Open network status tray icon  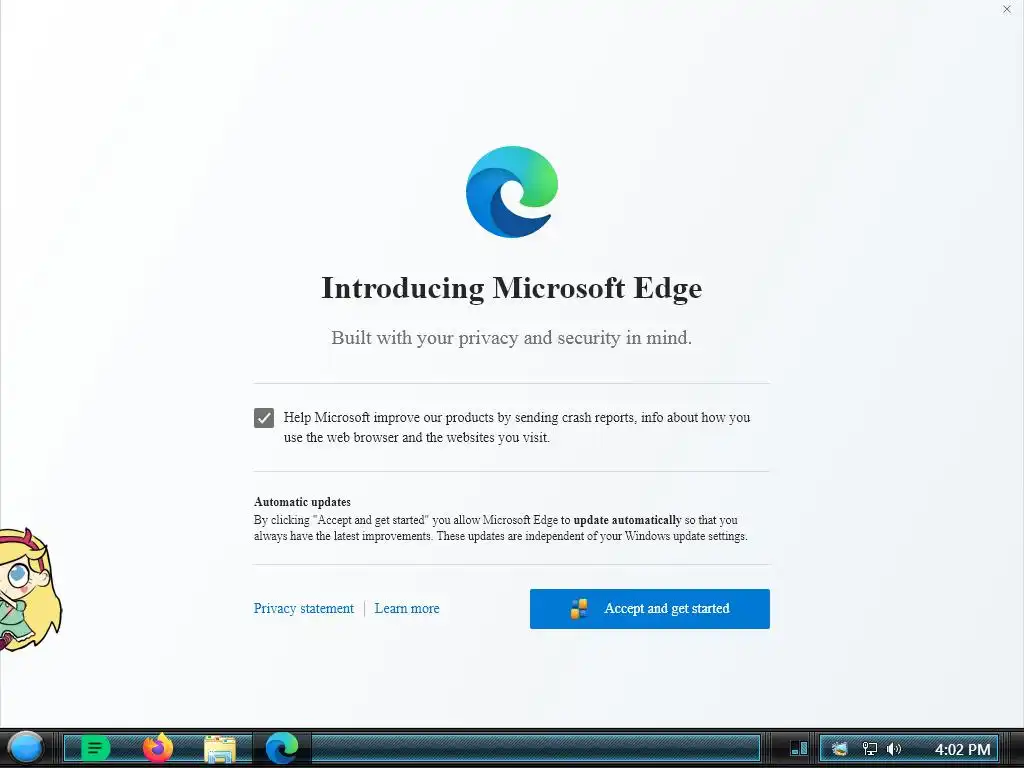(x=869, y=748)
